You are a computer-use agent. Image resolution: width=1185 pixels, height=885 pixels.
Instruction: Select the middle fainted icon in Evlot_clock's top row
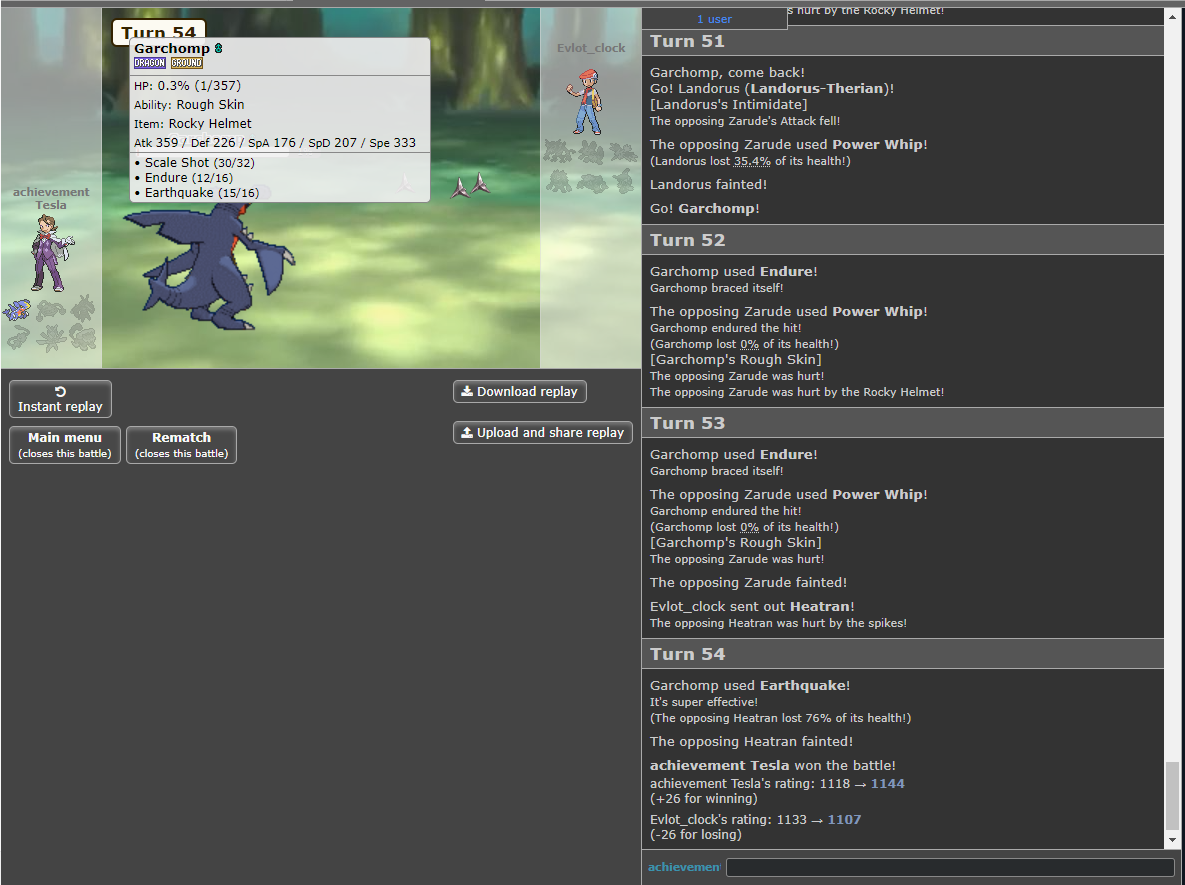pos(591,153)
